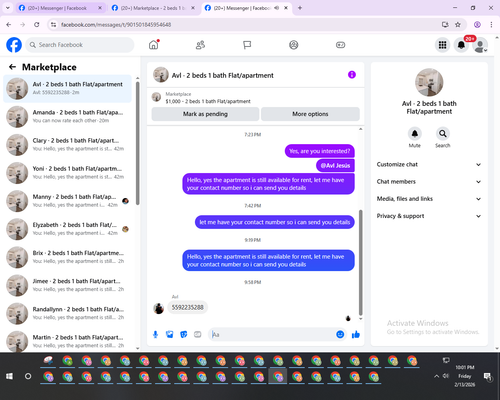Search in conversation with magnifier icon
Screen dimensions: 500x400
443,134
